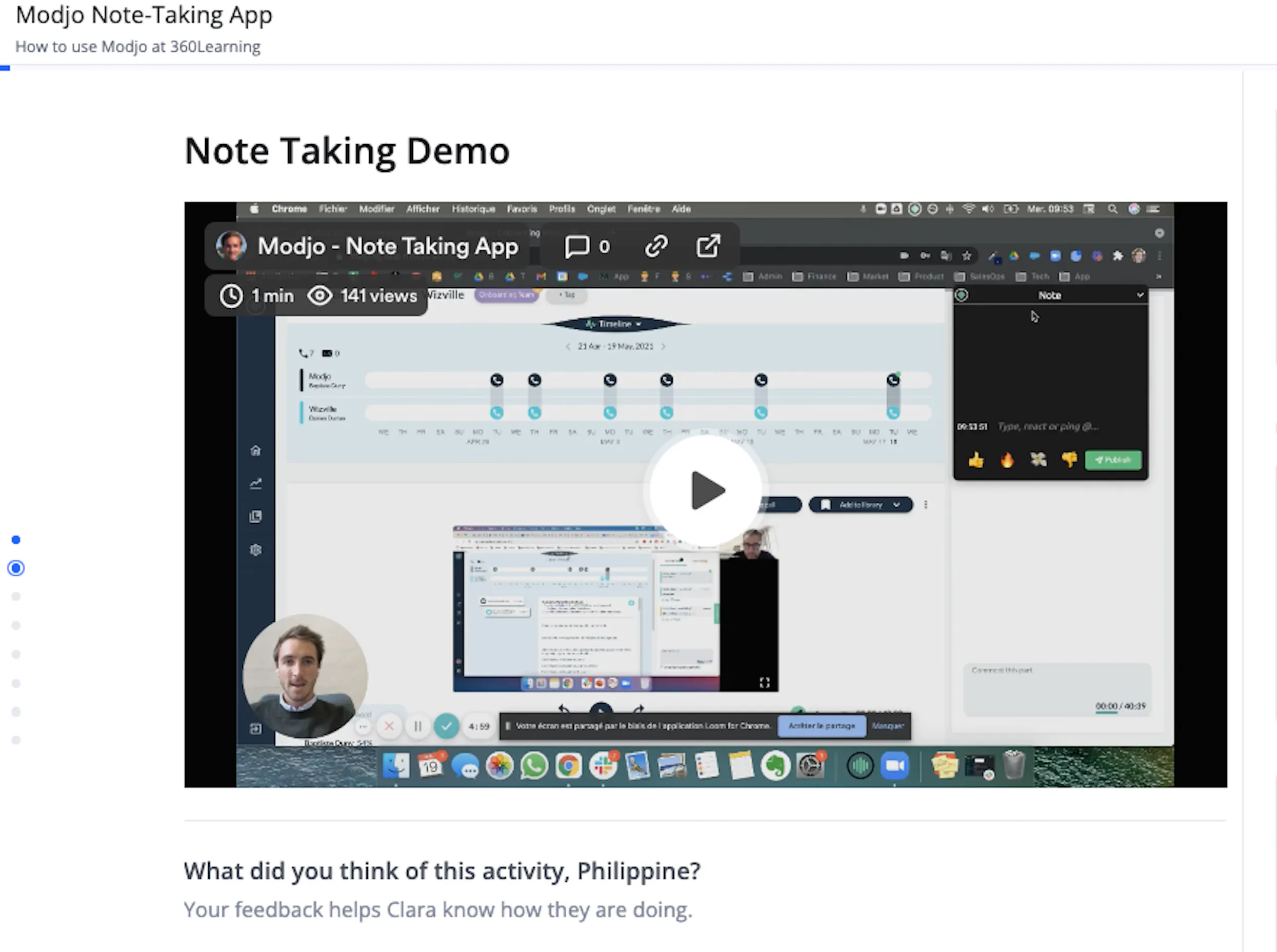Open the 'Finance' bookmarks folder

[x=814, y=276]
